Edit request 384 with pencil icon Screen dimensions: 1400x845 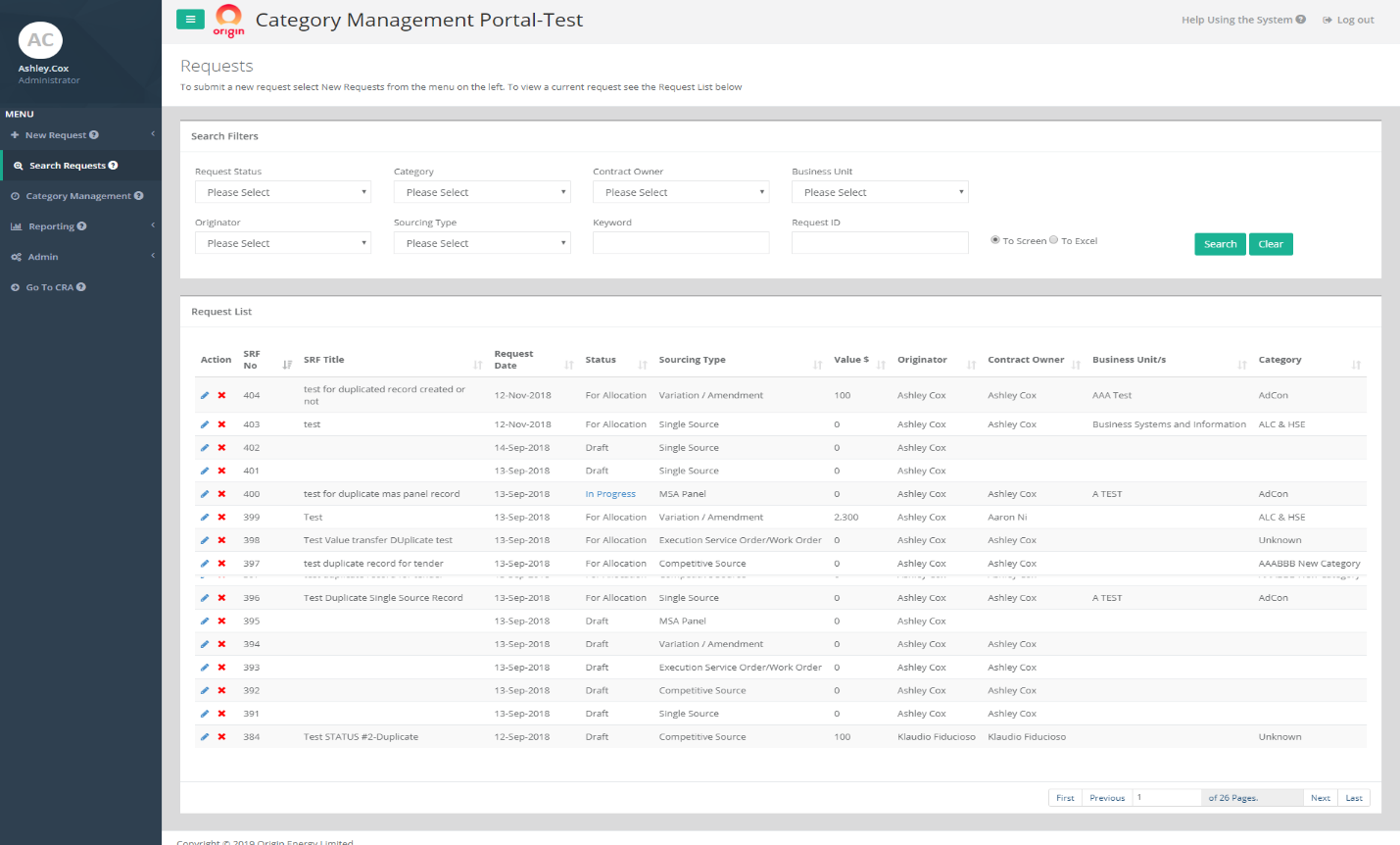(x=205, y=737)
